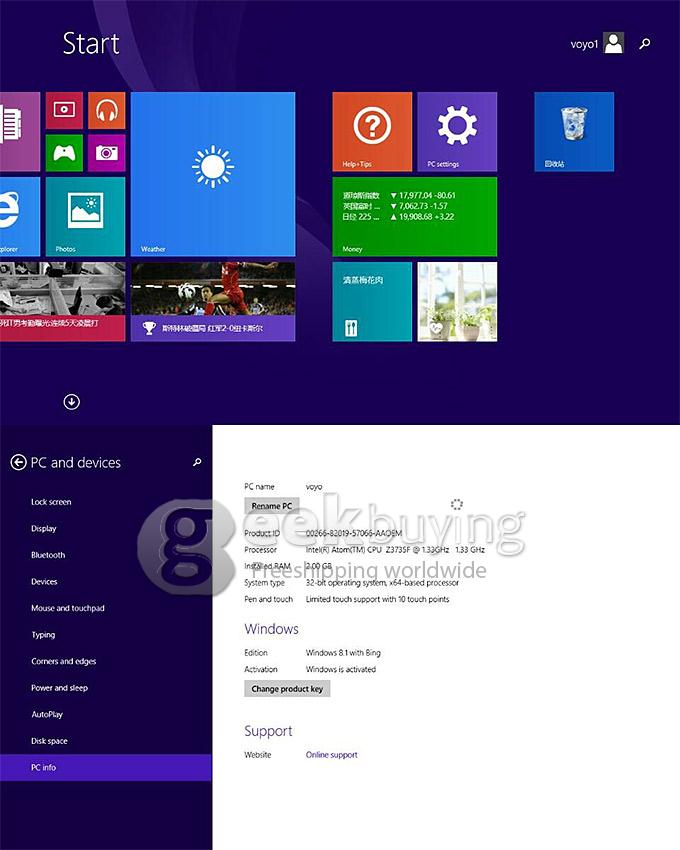
Task: Click the Windows is activated text
Action: (x=341, y=669)
